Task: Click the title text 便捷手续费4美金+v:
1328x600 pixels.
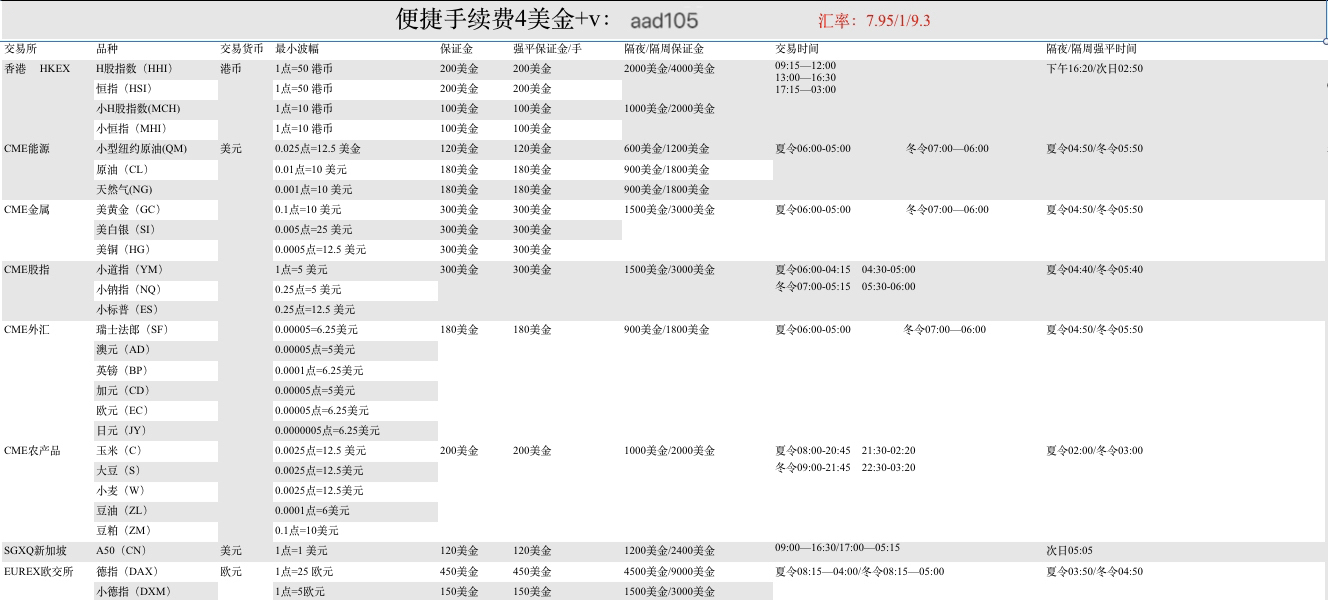Action: click(x=504, y=19)
